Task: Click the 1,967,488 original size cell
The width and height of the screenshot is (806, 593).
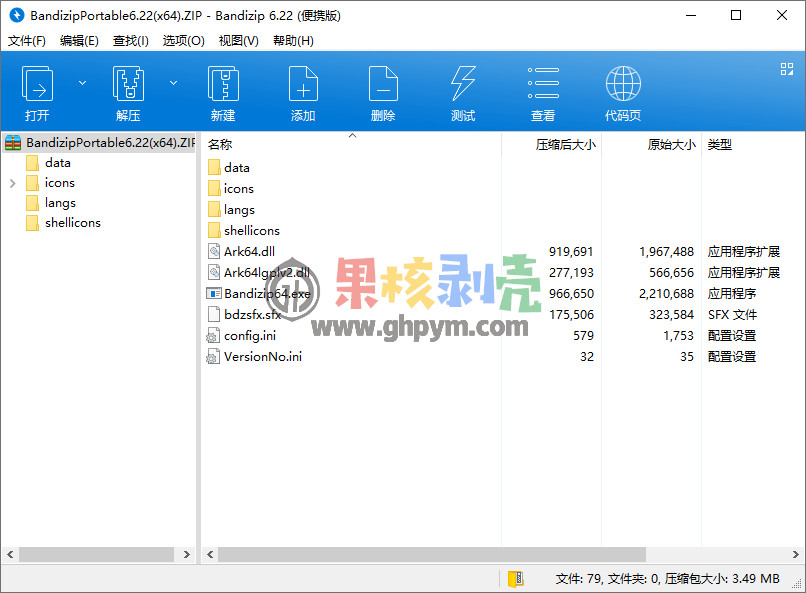Action: tap(666, 251)
